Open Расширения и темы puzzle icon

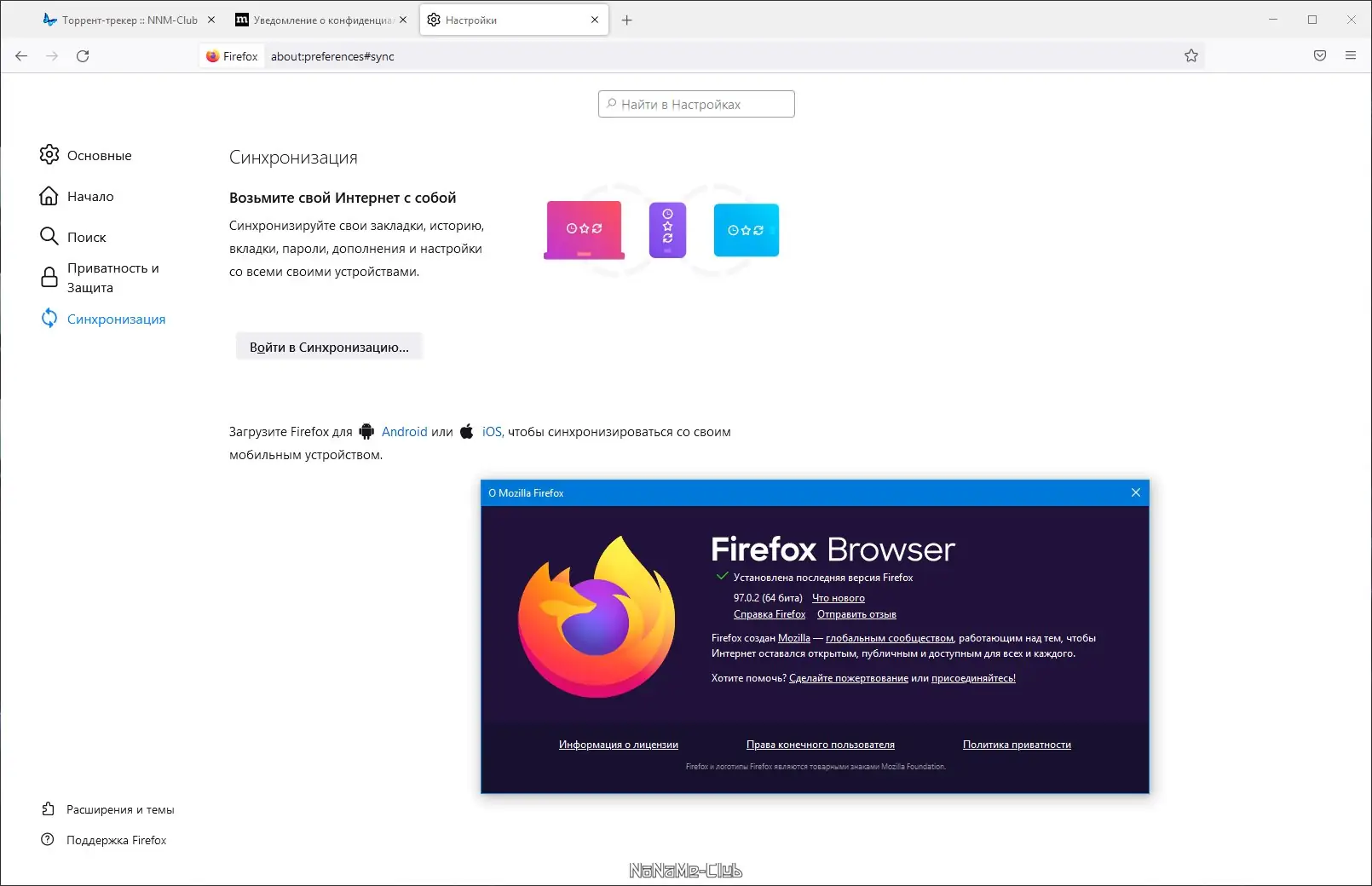coord(47,809)
